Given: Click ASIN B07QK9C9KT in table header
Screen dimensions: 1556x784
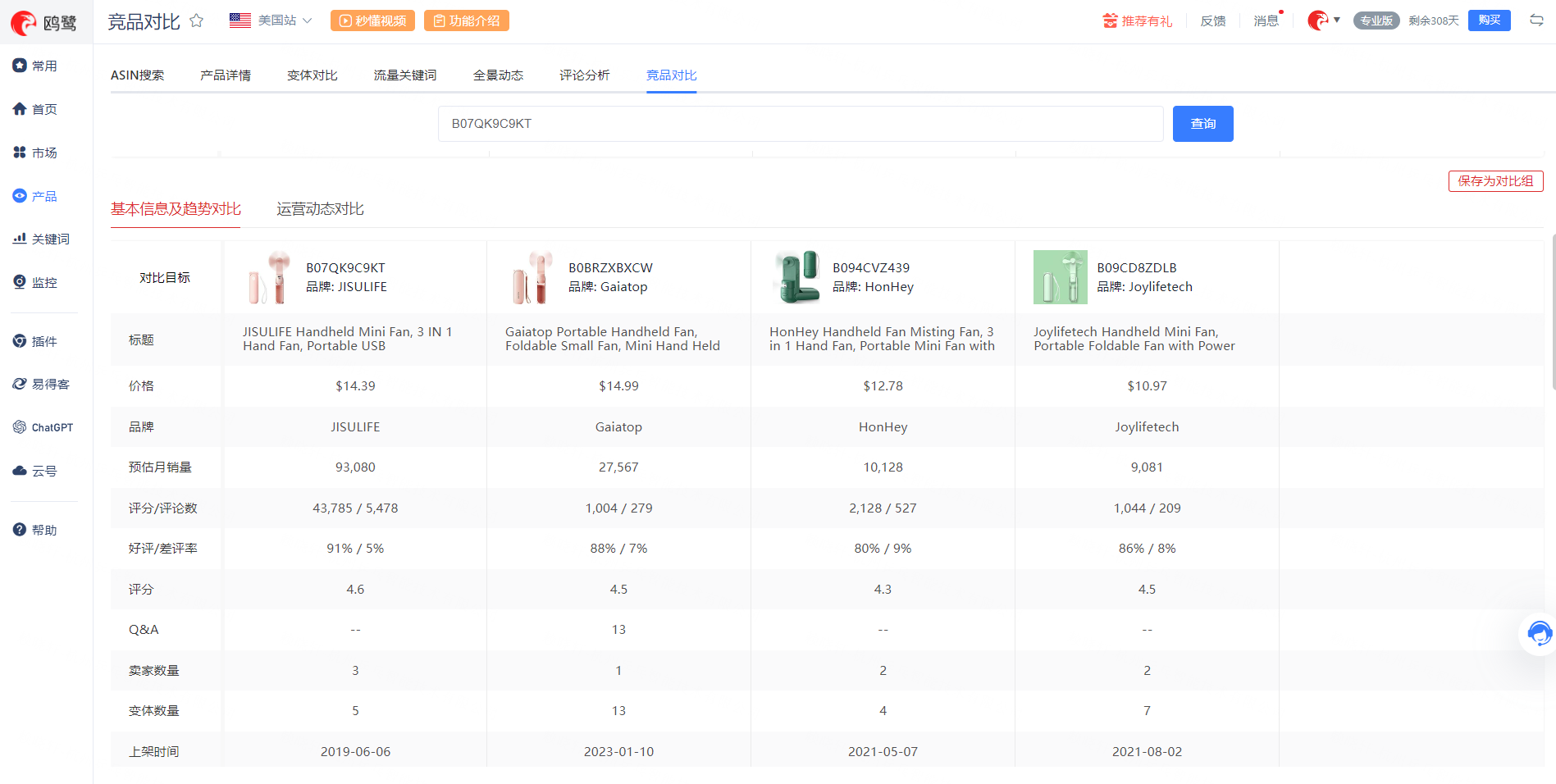Looking at the screenshot, I should 345,268.
